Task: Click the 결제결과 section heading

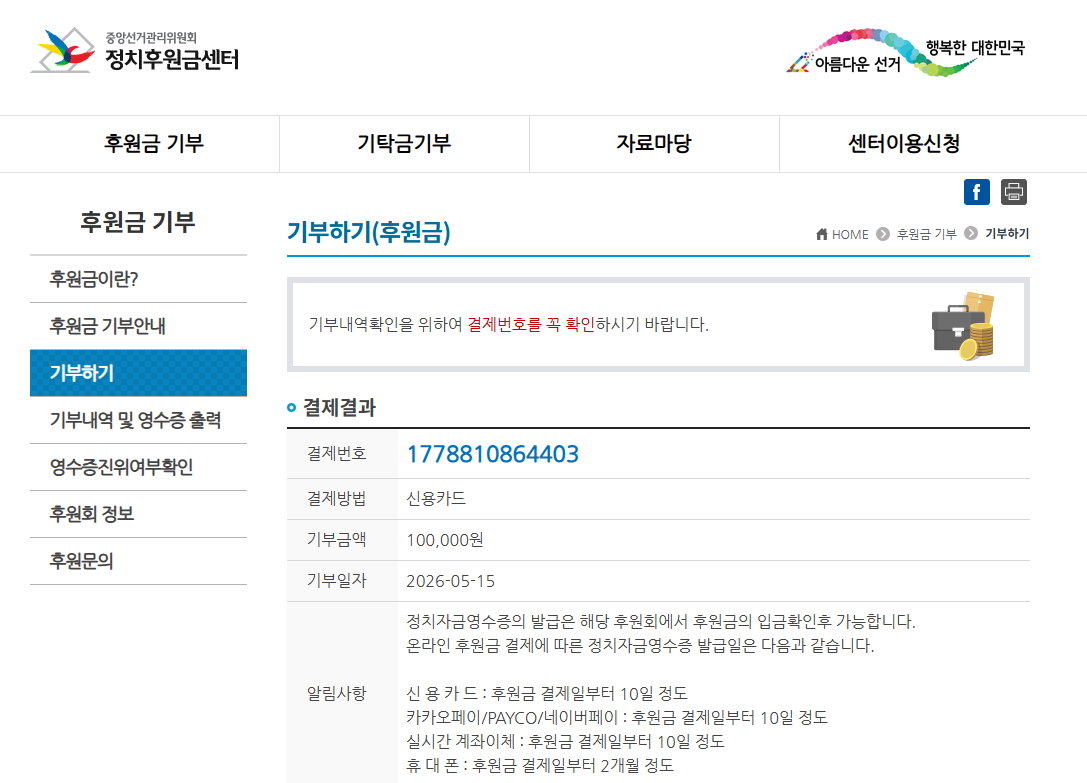Action: [340, 408]
